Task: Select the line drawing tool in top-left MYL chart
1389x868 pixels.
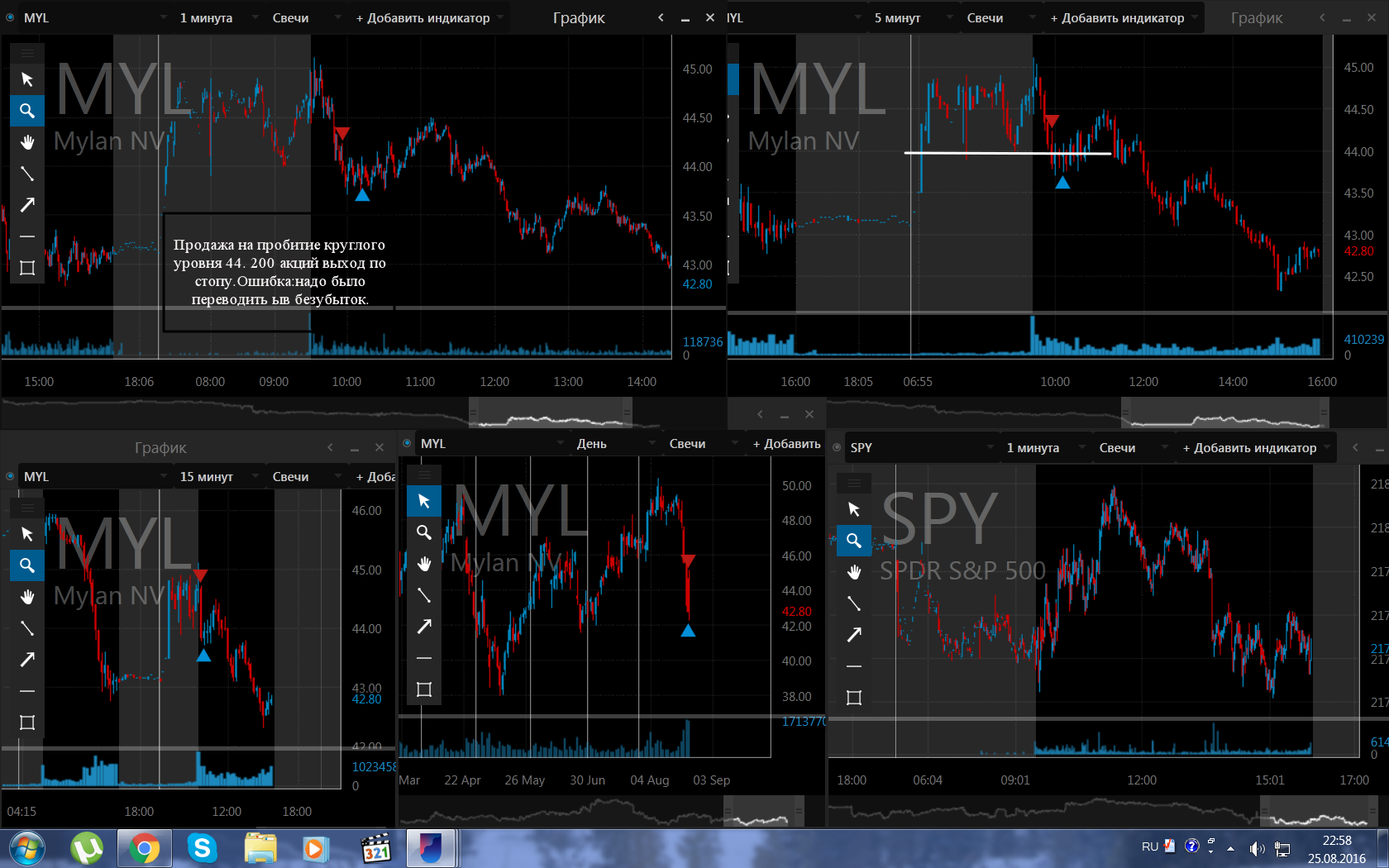Action: click(x=27, y=174)
